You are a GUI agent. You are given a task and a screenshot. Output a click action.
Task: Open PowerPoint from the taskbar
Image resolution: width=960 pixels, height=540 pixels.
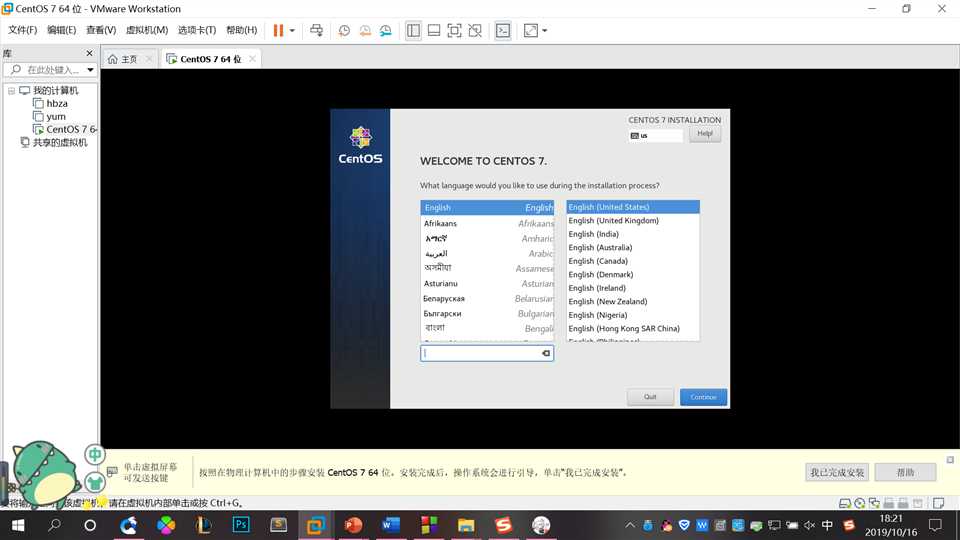[x=353, y=525]
